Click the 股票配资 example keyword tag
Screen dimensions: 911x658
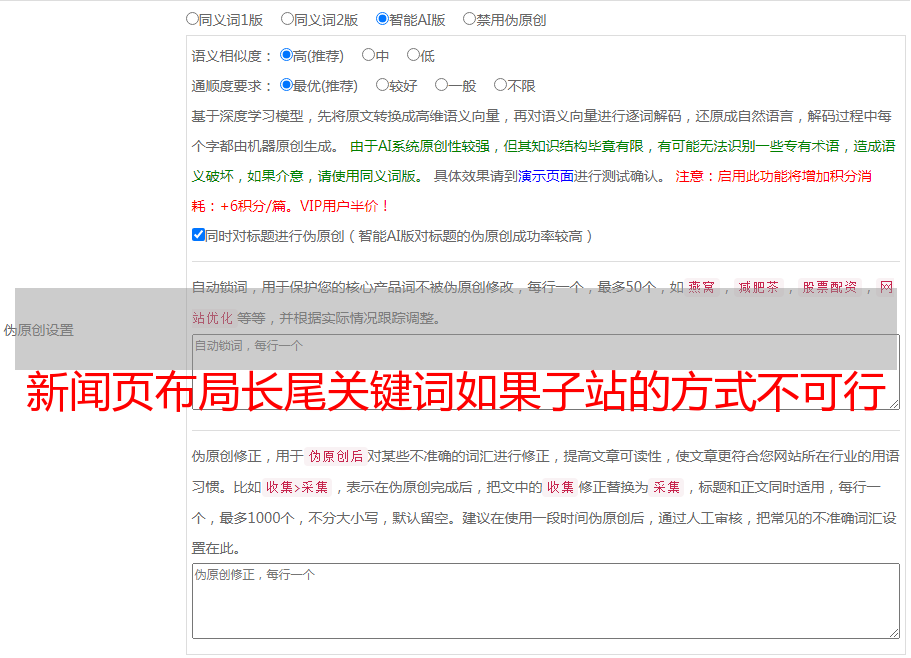pos(829,287)
